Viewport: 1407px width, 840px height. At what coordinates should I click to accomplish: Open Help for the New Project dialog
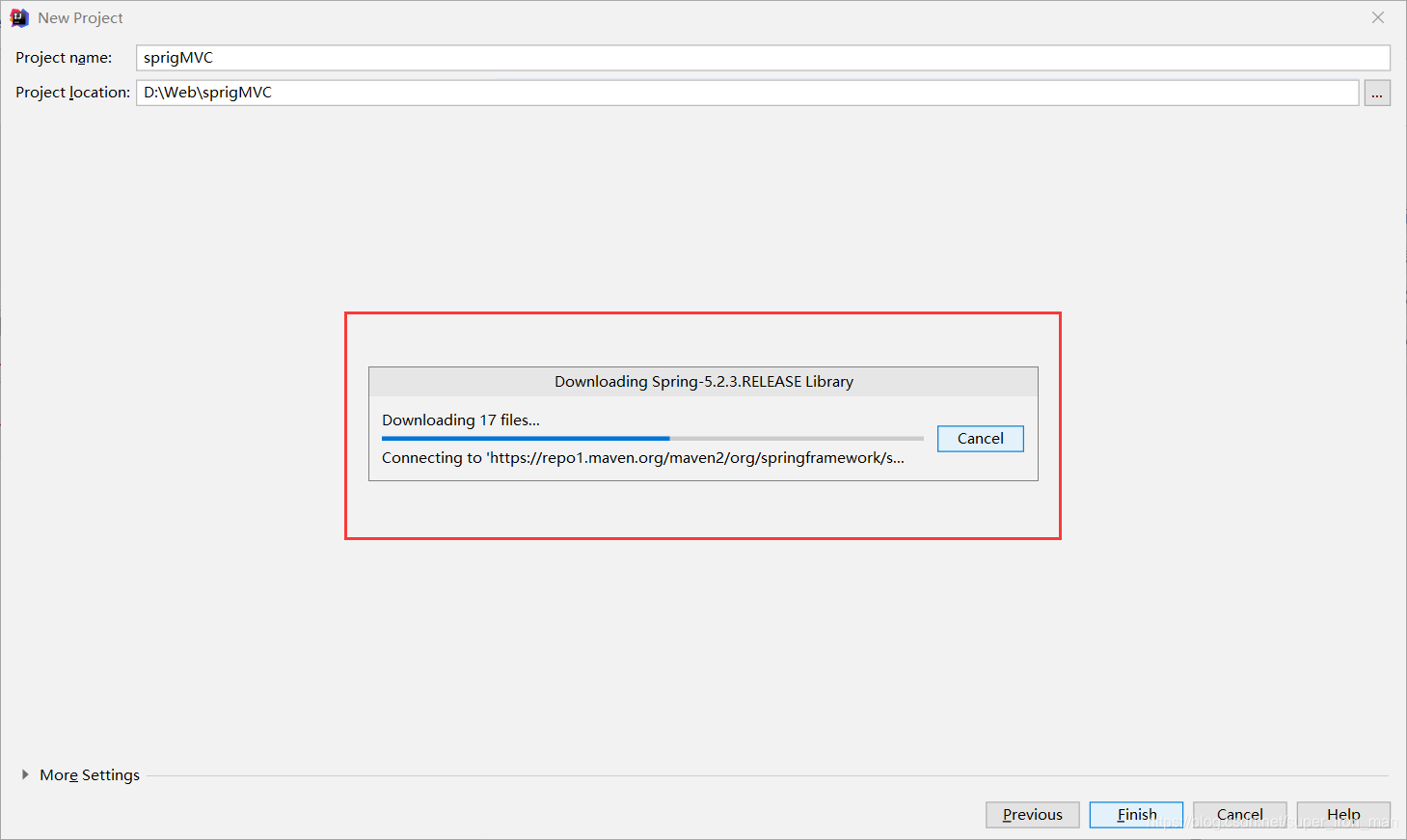click(x=1343, y=815)
